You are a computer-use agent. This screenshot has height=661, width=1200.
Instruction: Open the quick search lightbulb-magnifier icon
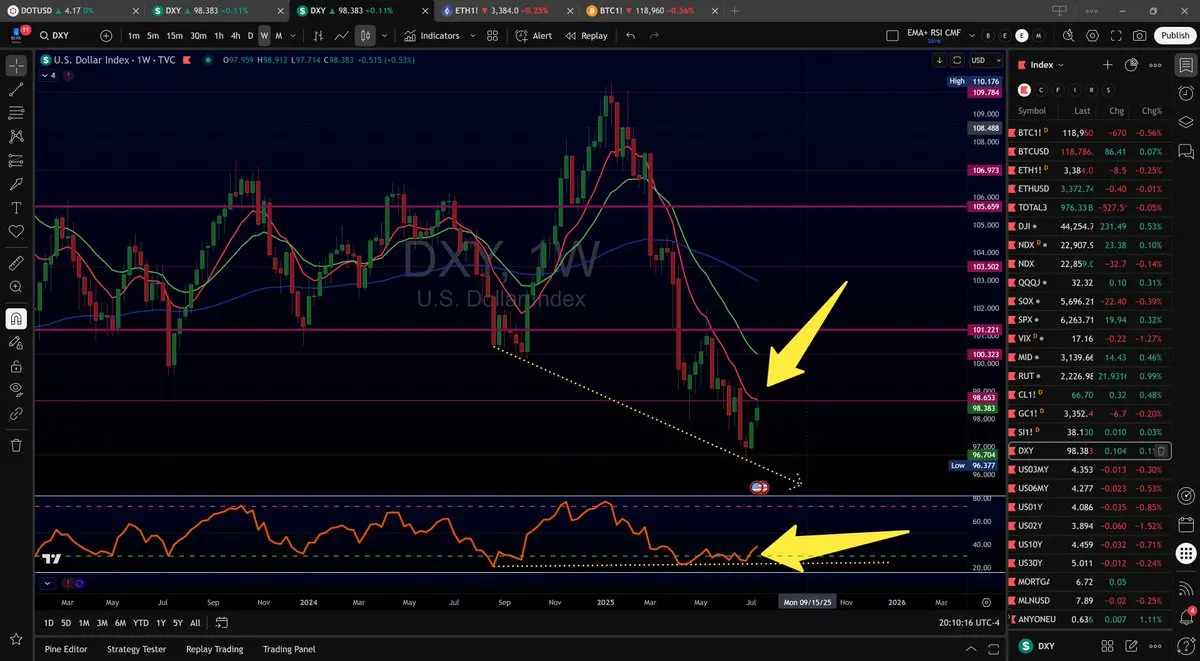[1068, 35]
